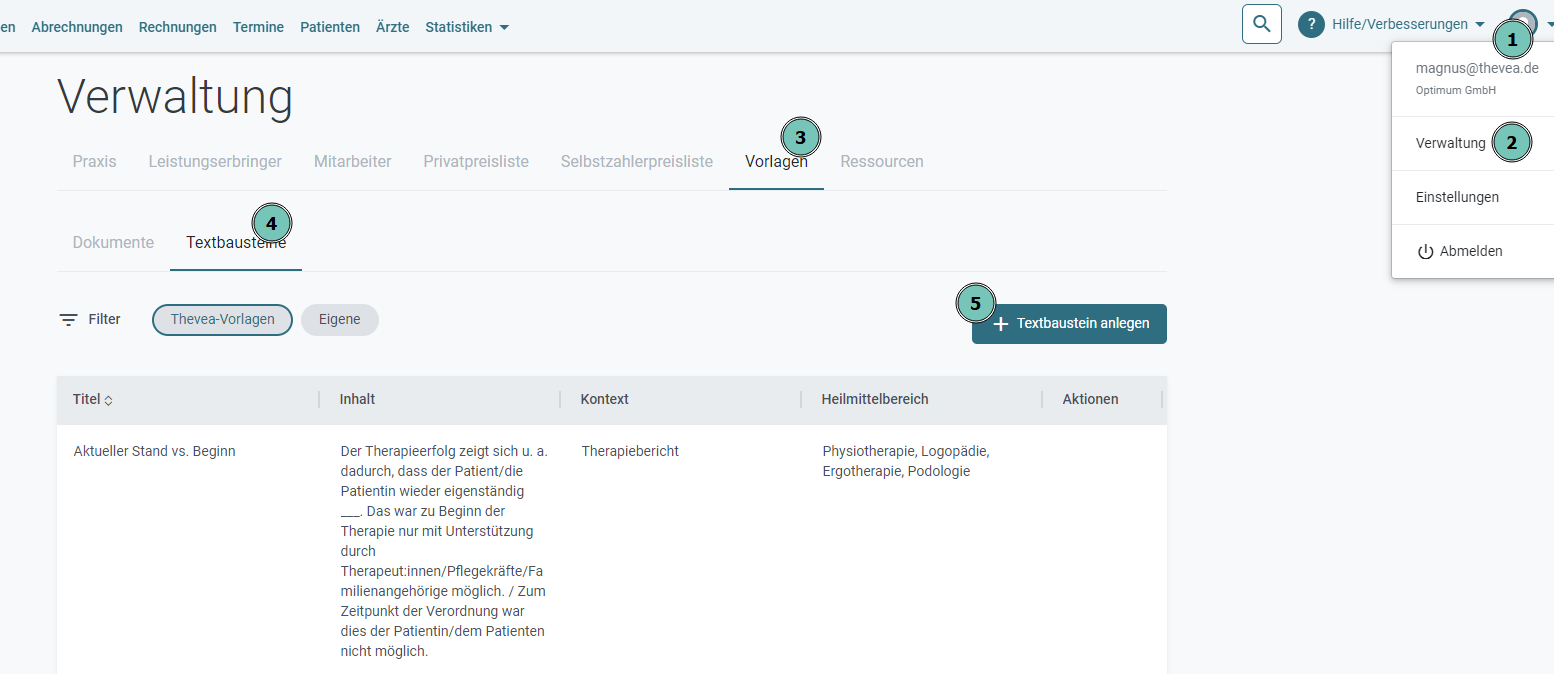1554x674 pixels.
Task: Click the Textbaustein anlegen button
Action: click(1069, 324)
